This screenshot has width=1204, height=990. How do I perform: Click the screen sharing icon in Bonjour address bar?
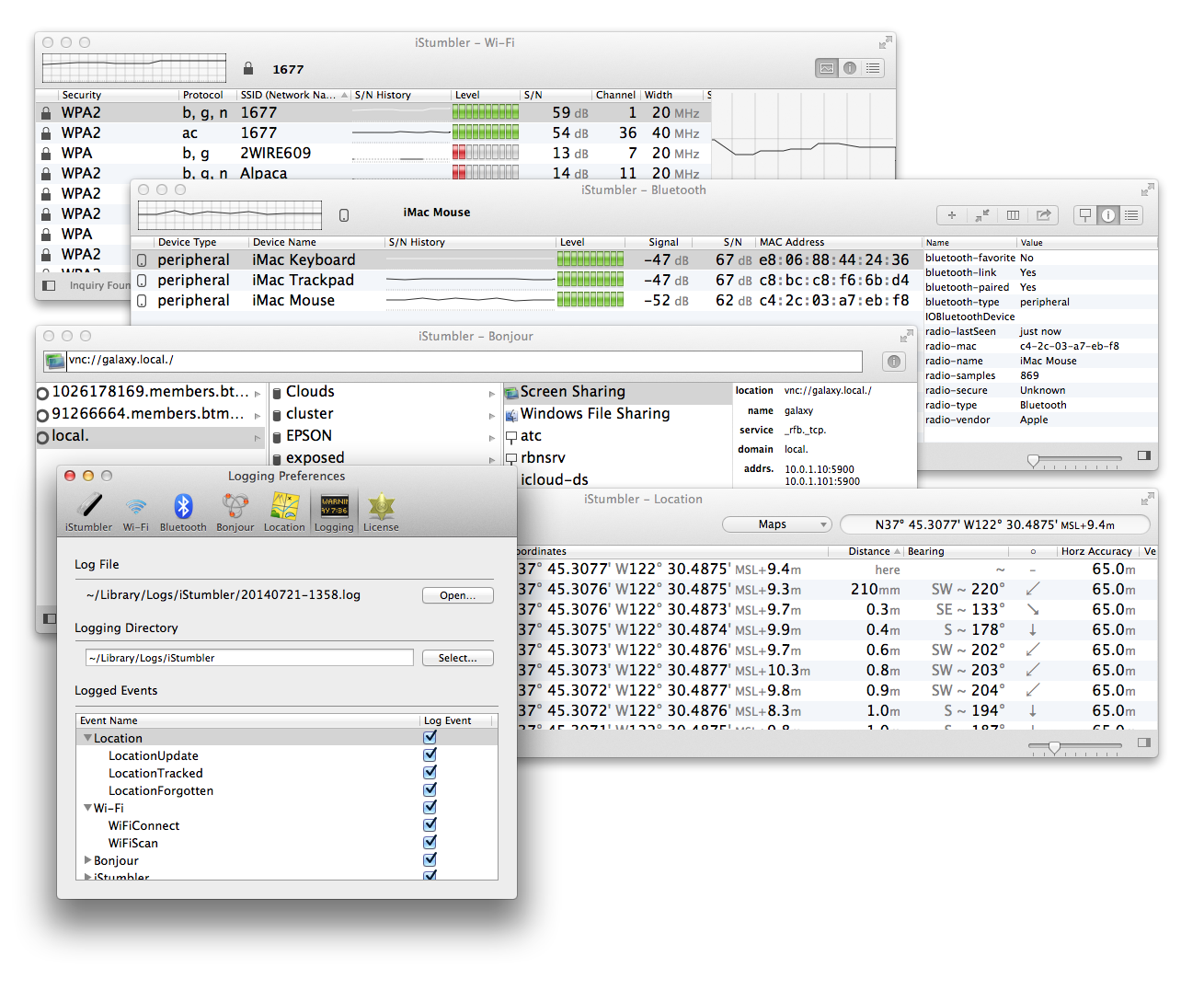point(55,361)
